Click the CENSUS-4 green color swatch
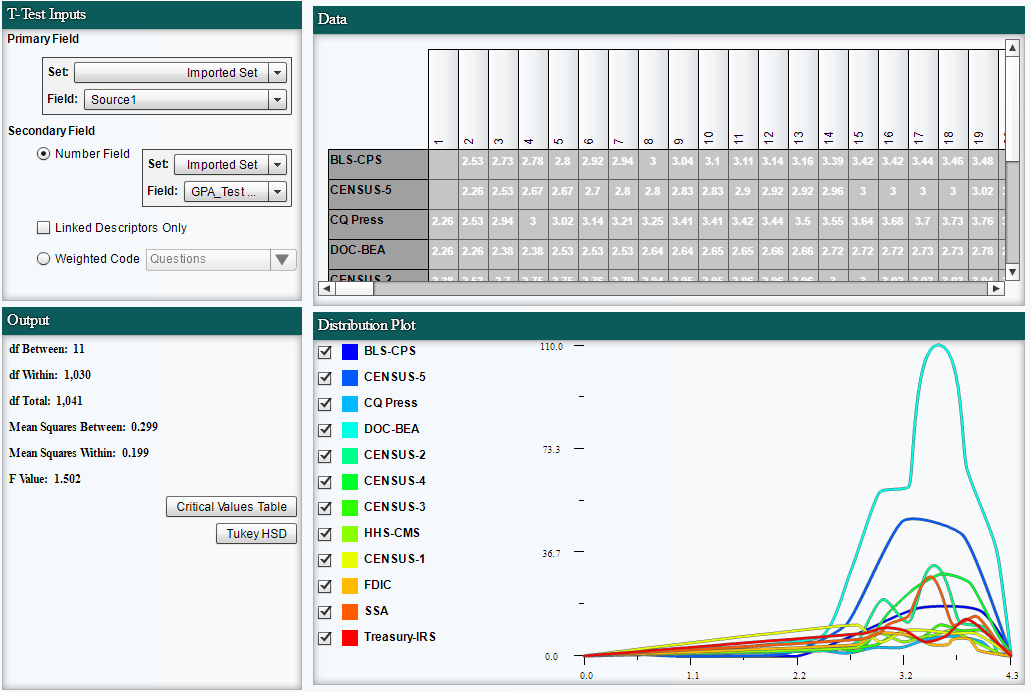Screen dimensions: 1031x692 [x=350, y=482]
